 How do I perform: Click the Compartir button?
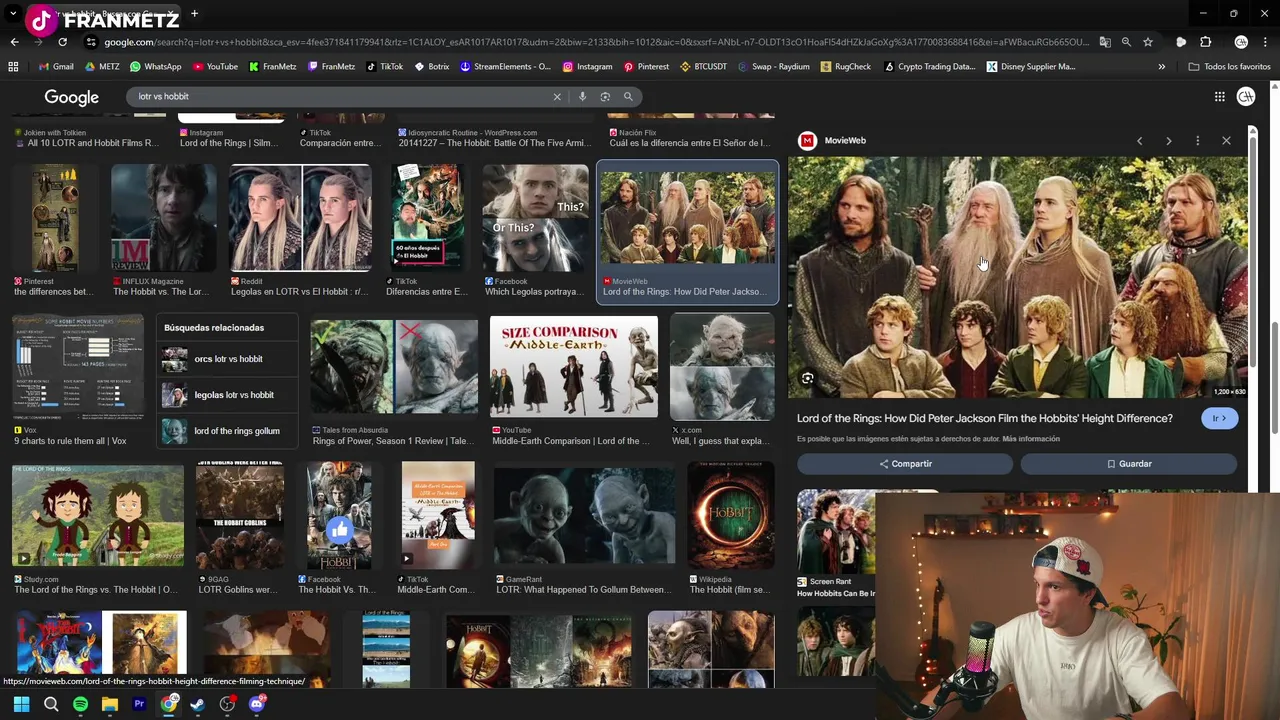[905, 464]
